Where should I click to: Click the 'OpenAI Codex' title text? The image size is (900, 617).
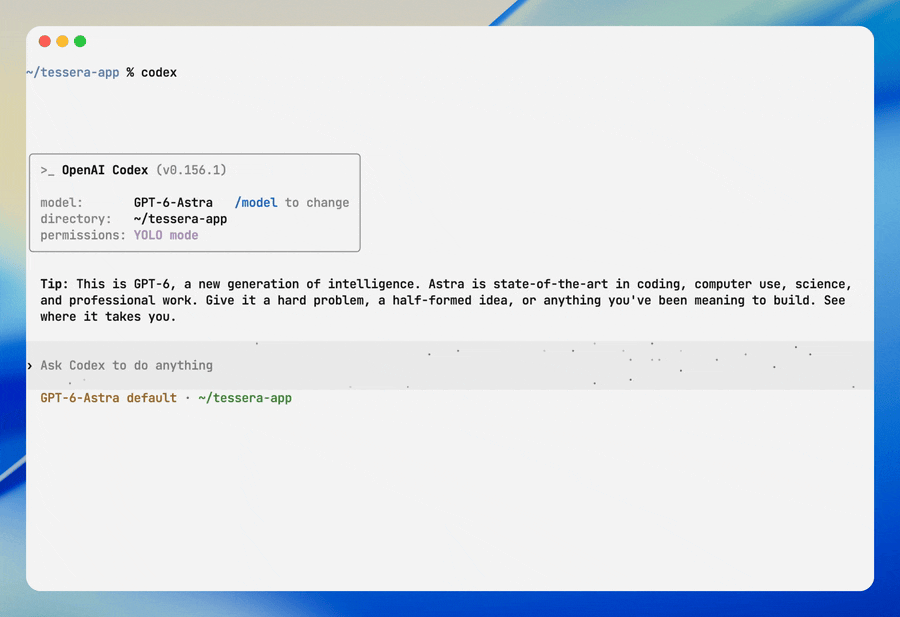[105, 170]
